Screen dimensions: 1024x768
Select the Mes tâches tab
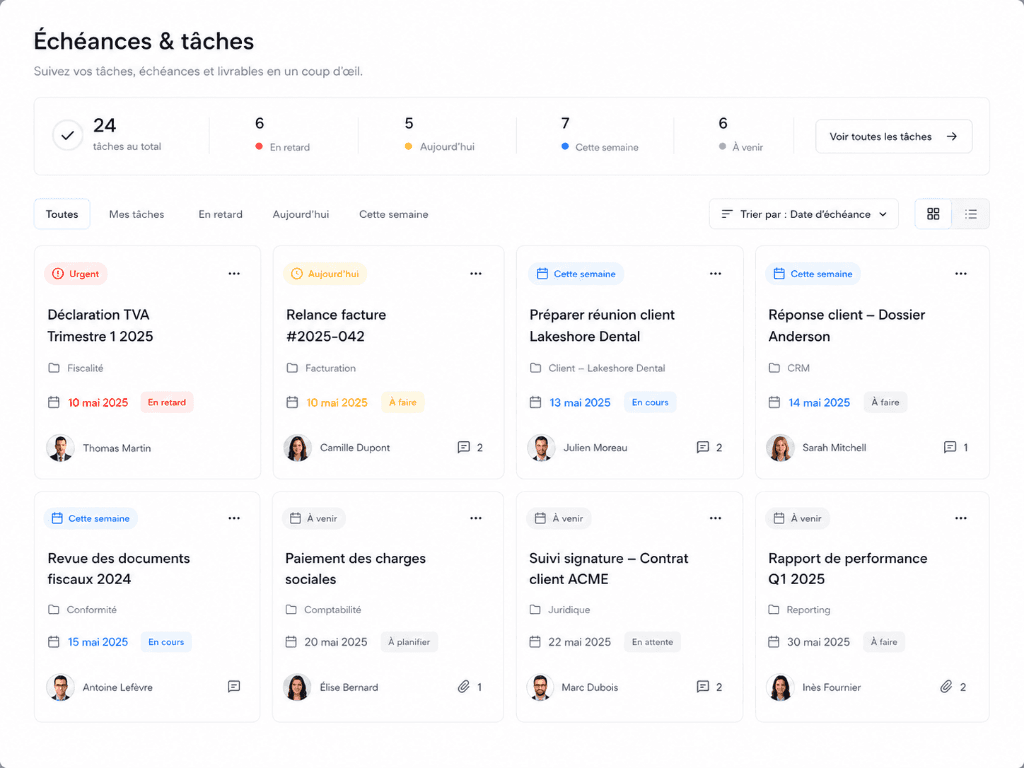click(x=136, y=214)
